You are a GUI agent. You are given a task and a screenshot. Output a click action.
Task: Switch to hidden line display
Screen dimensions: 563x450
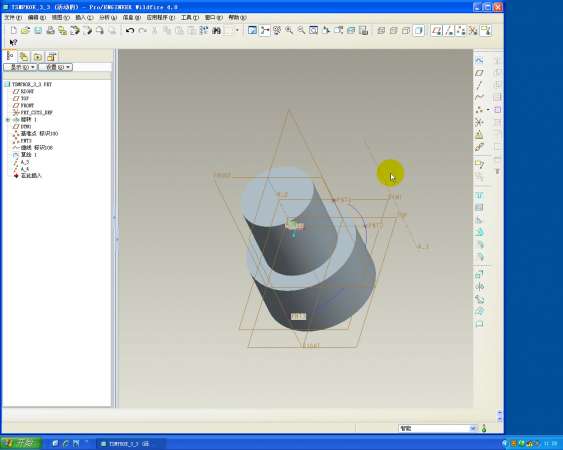pyautogui.click(x=394, y=31)
